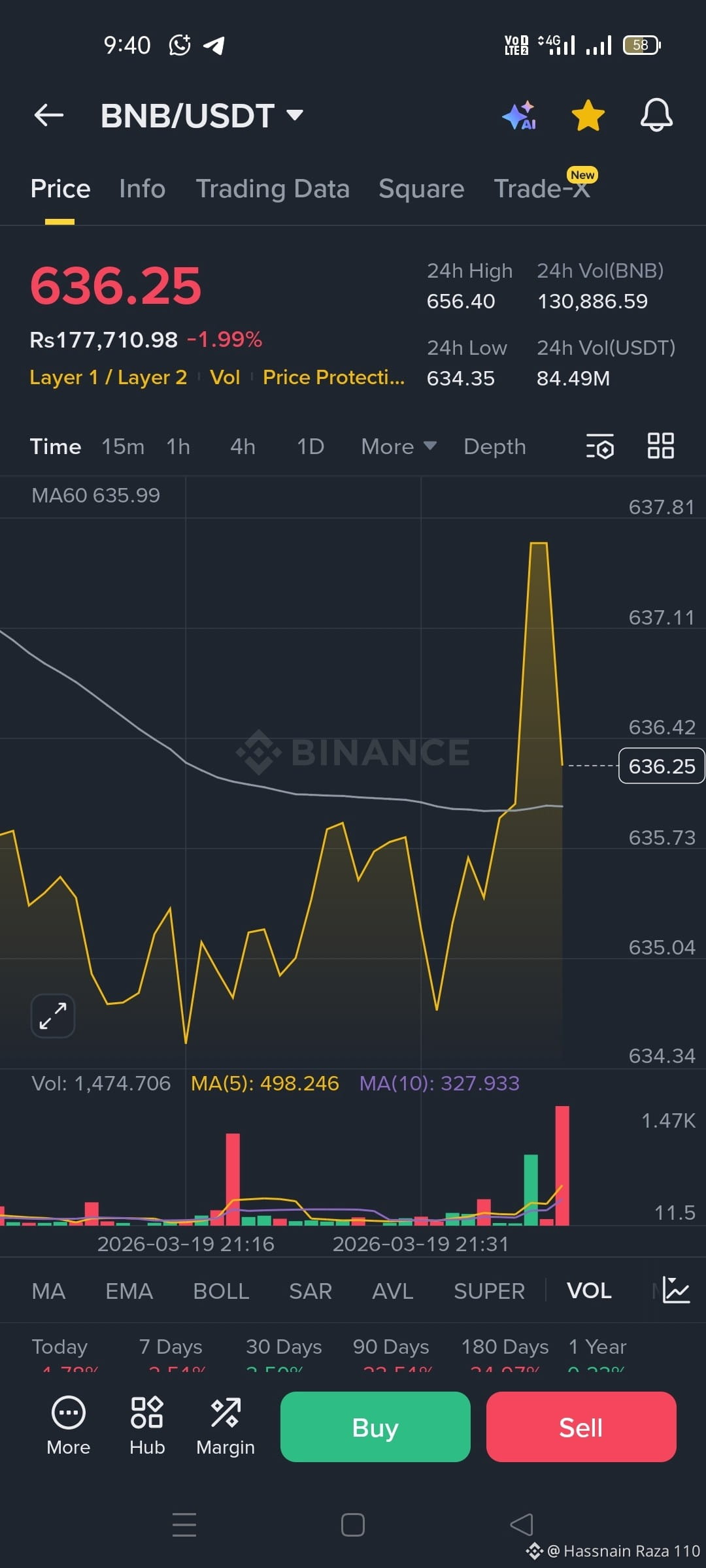This screenshot has width=706, height=1568.
Task: Open the Square tab
Action: (421, 189)
